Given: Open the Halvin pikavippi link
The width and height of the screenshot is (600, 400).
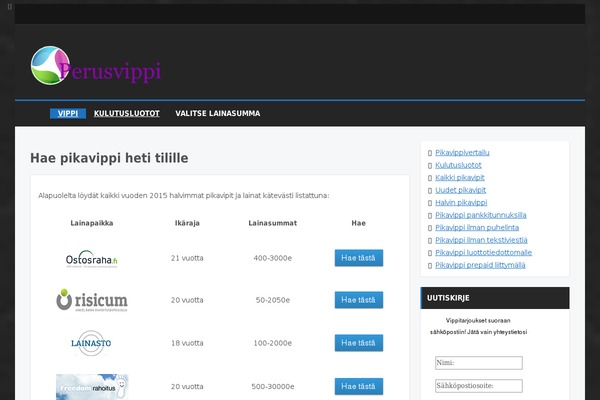Looking at the screenshot, I should coord(461,203).
